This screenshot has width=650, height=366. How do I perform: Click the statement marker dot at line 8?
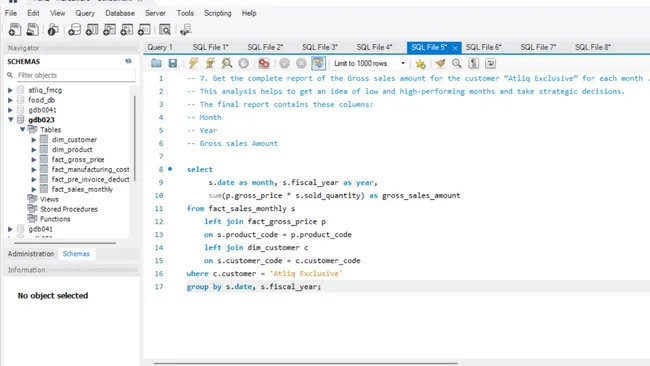170,169
